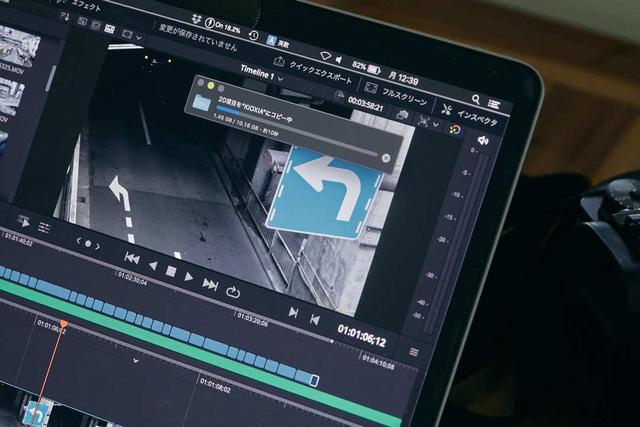Click the upper media pool clip thumbnail
Image resolution: width=640 pixels, height=427 pixels.
tap(19, 47)
